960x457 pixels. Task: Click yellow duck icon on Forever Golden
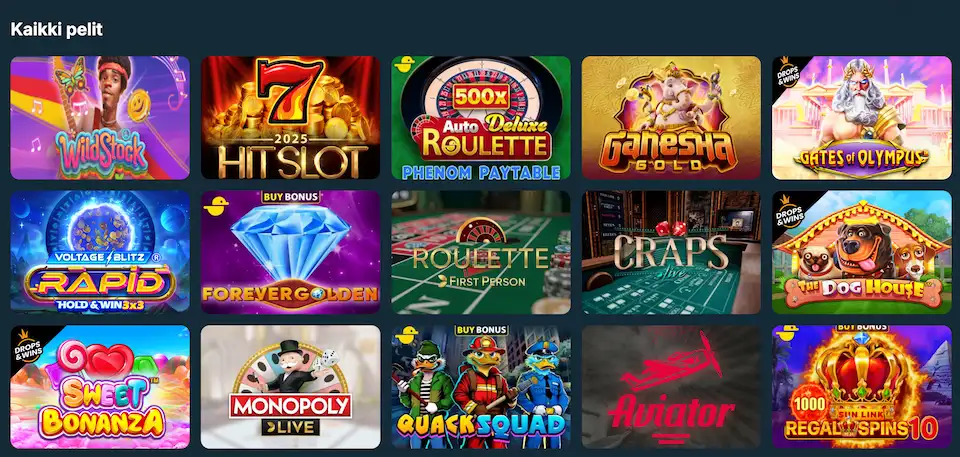point(216,205)
